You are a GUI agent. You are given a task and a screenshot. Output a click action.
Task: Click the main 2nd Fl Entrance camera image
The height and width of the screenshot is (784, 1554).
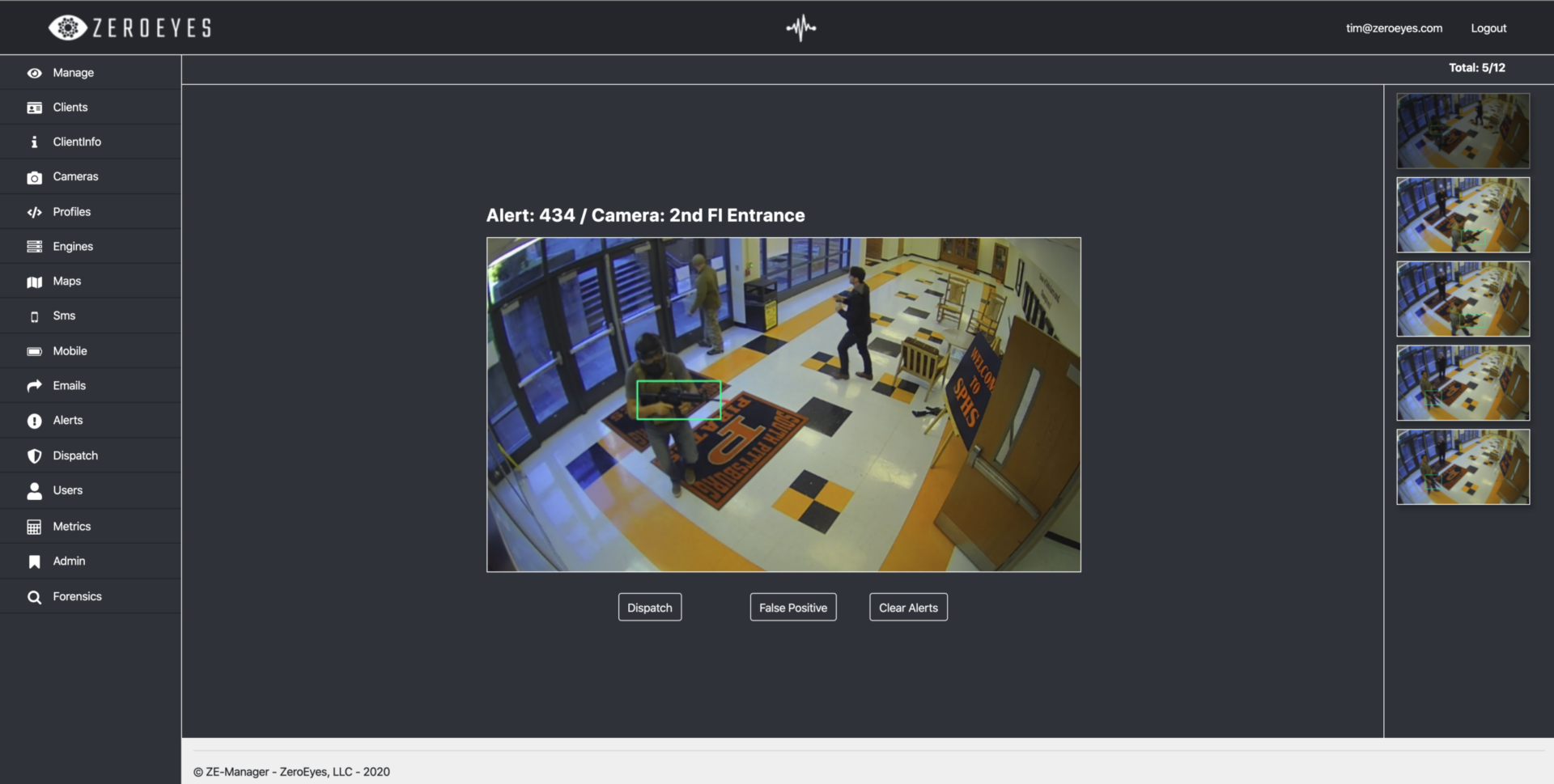click(x=783, y=405)
